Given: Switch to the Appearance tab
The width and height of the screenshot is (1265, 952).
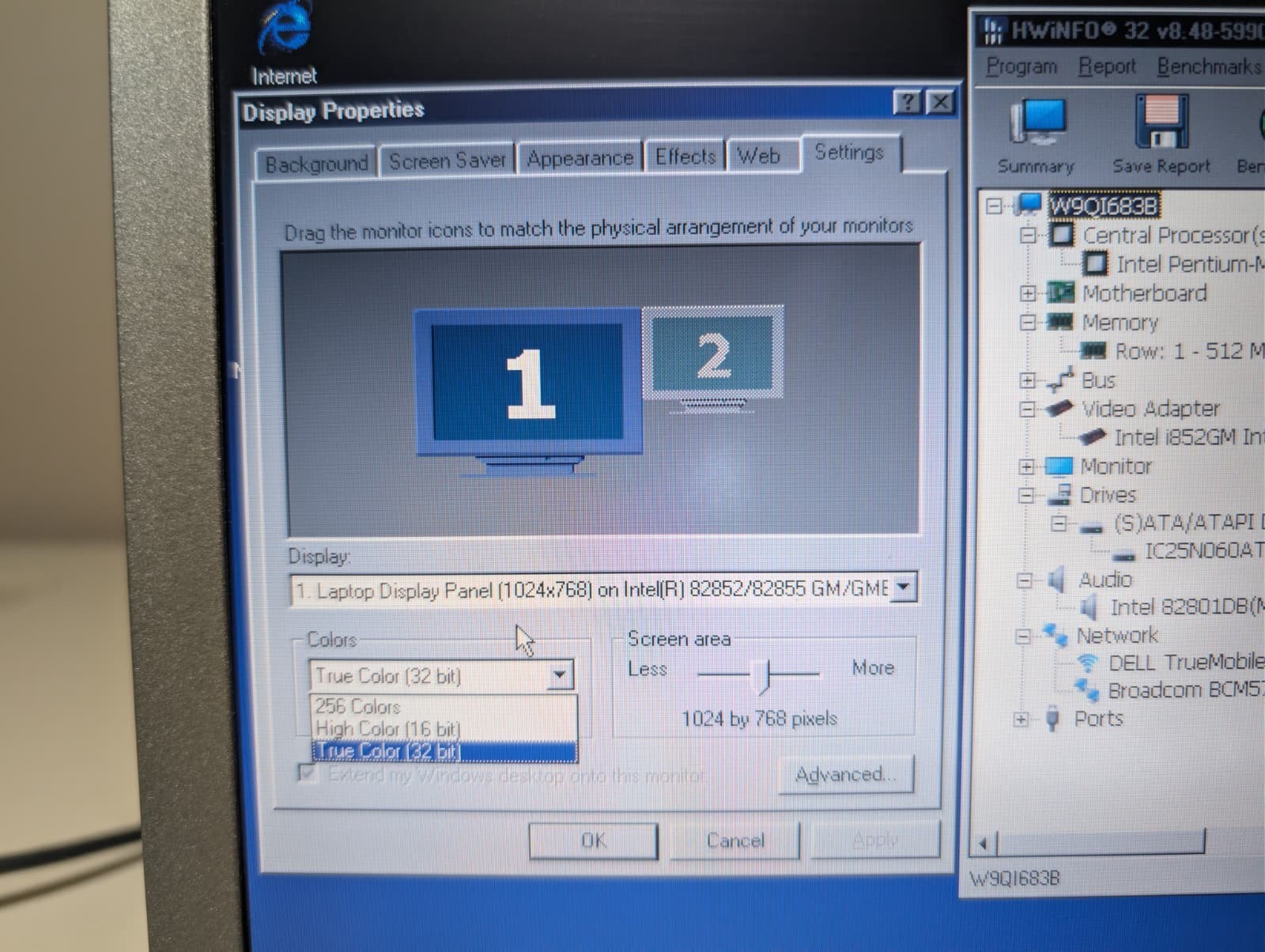Looking at the screenshot, I should 580,158.
